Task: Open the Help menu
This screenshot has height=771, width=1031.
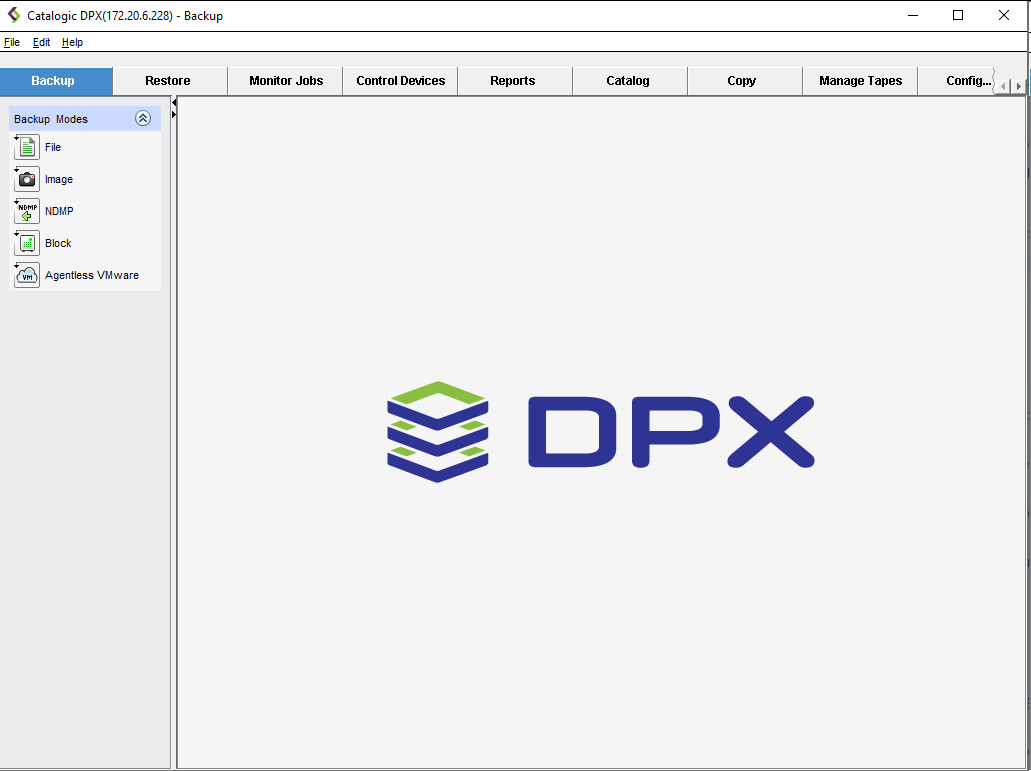Action: [x=72, y=43]
